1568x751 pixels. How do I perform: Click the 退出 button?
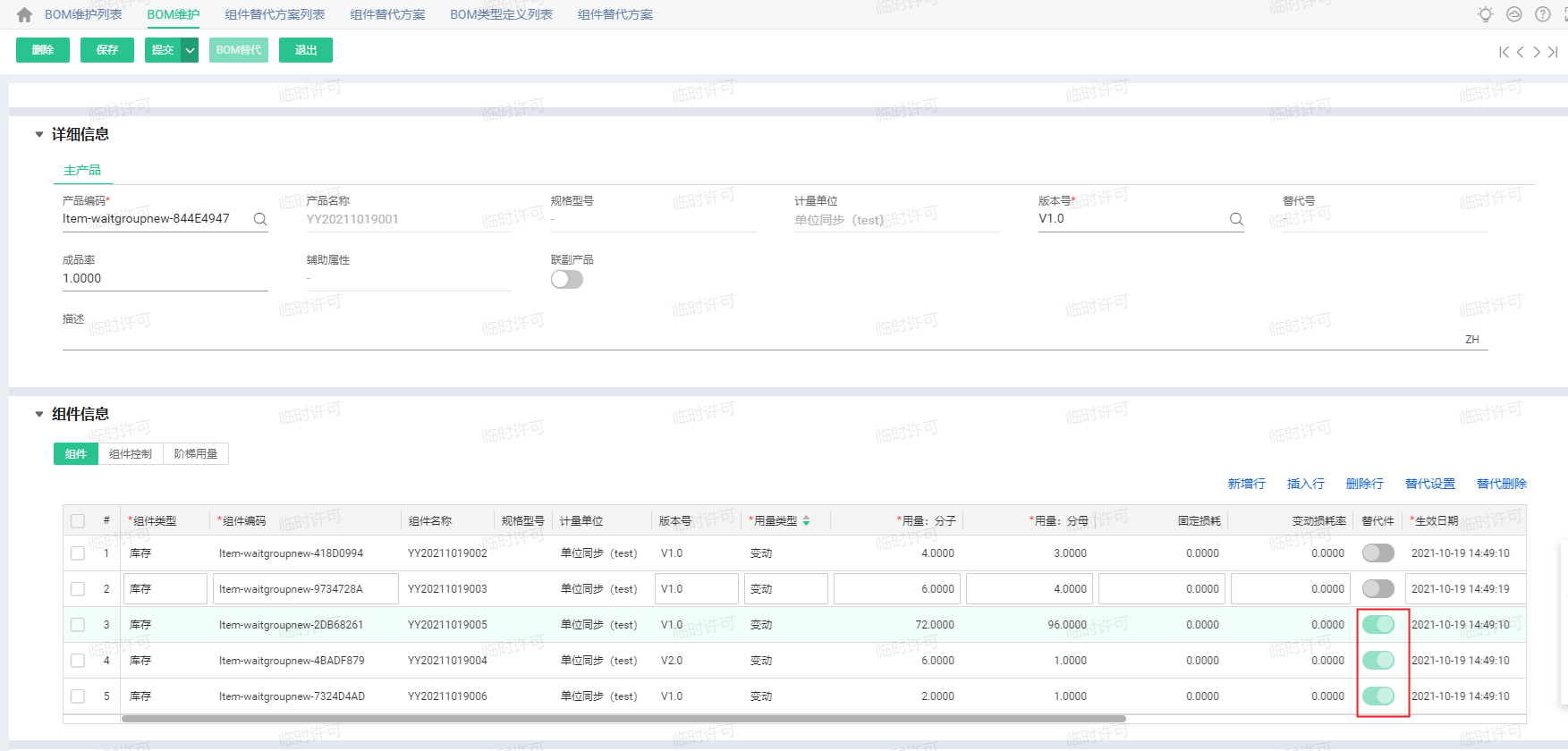(306, 50)
